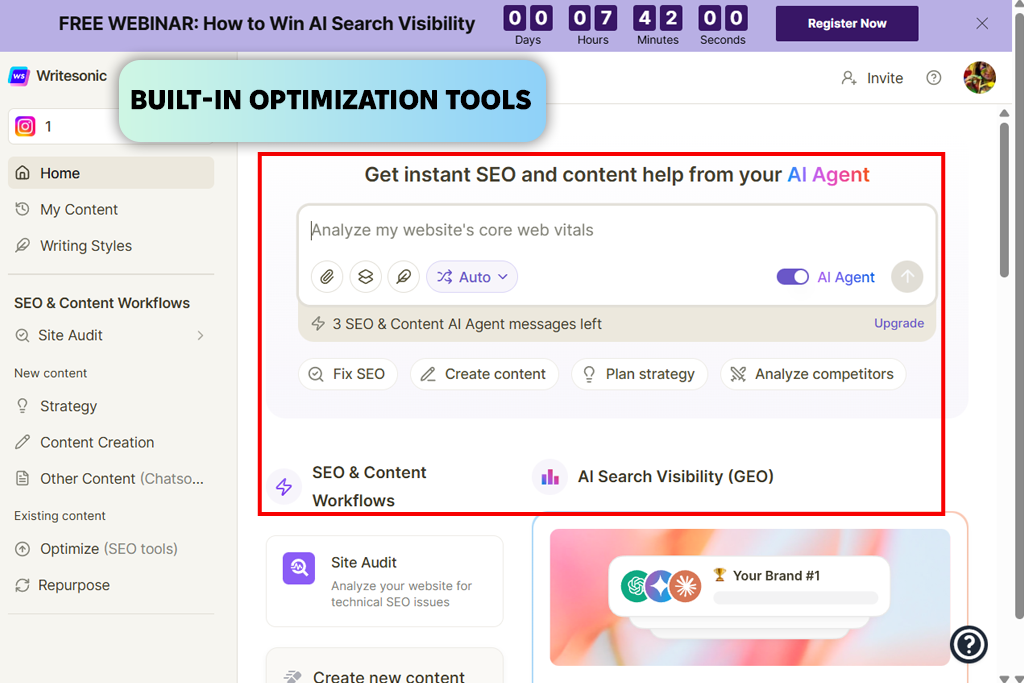
Task: Click the scrollbar up arrow
Action: 1004,113
